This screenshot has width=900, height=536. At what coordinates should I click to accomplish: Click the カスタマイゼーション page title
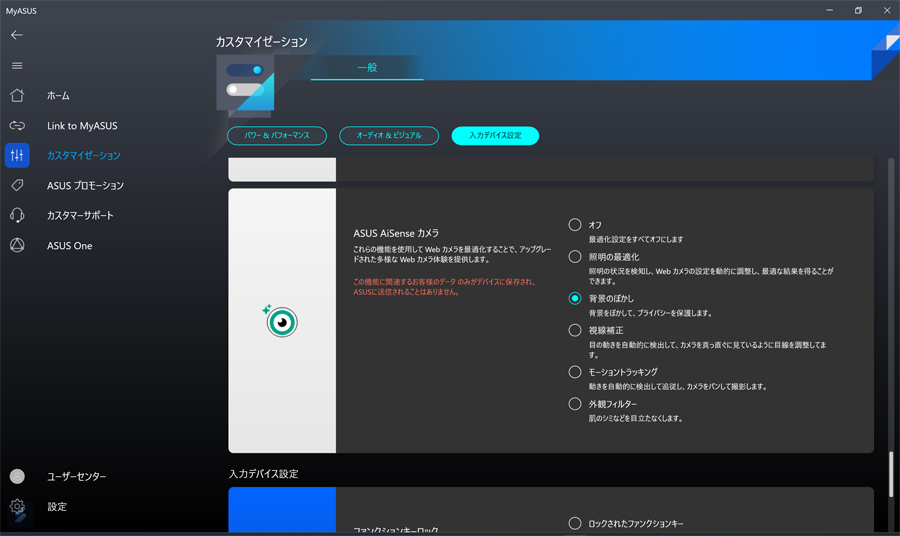(x=261, y=41)
